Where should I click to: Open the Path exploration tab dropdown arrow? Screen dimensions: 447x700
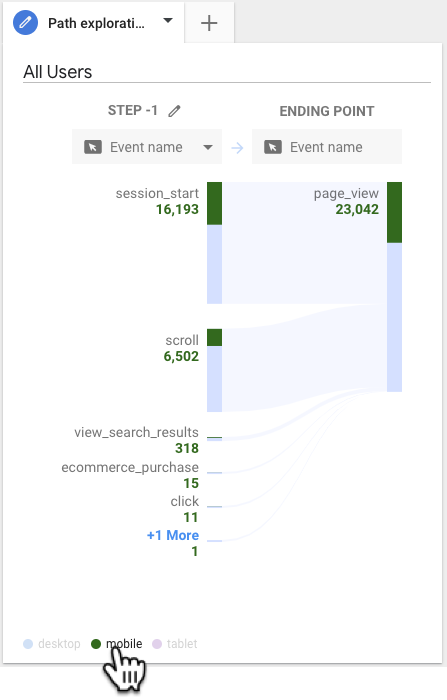[168, 21]
